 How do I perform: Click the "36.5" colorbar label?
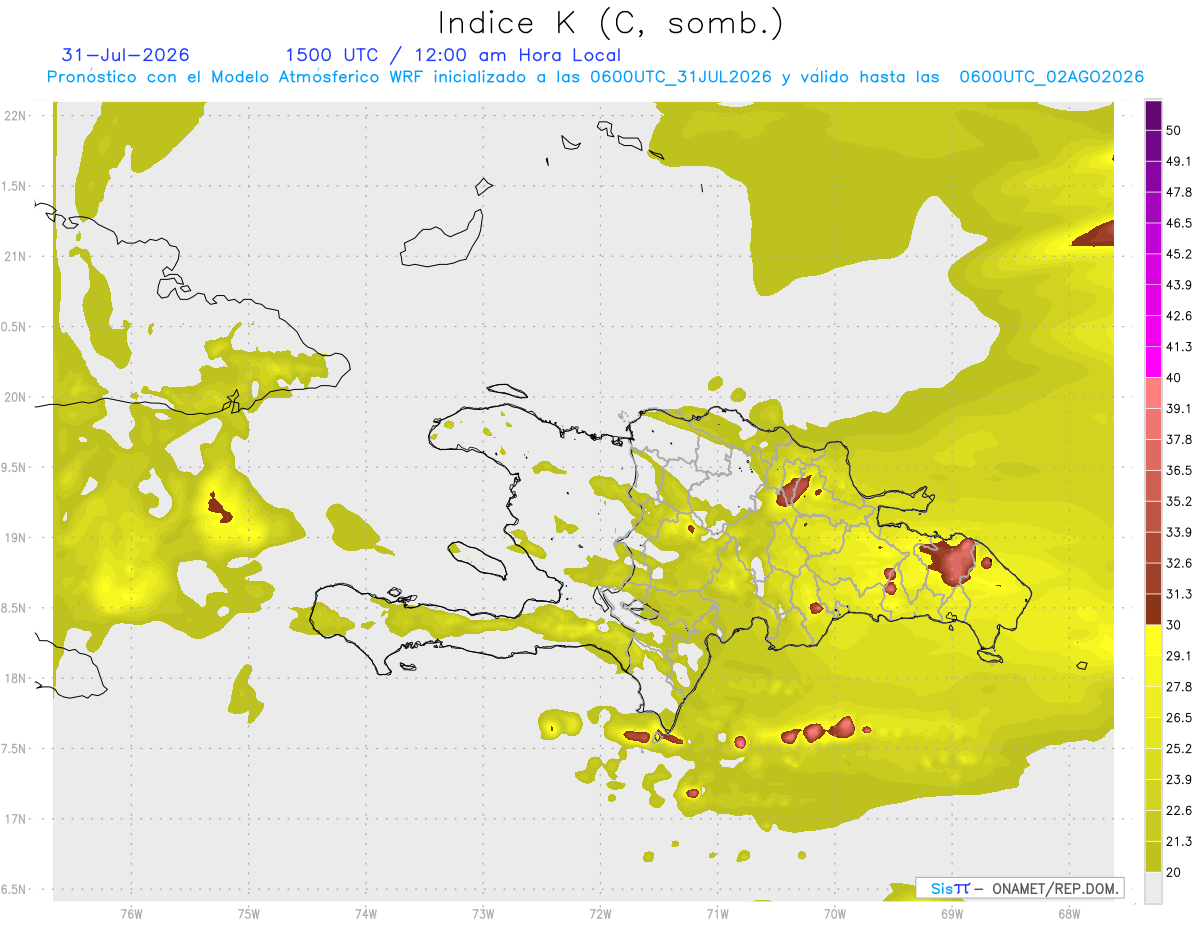(1179, 470)
